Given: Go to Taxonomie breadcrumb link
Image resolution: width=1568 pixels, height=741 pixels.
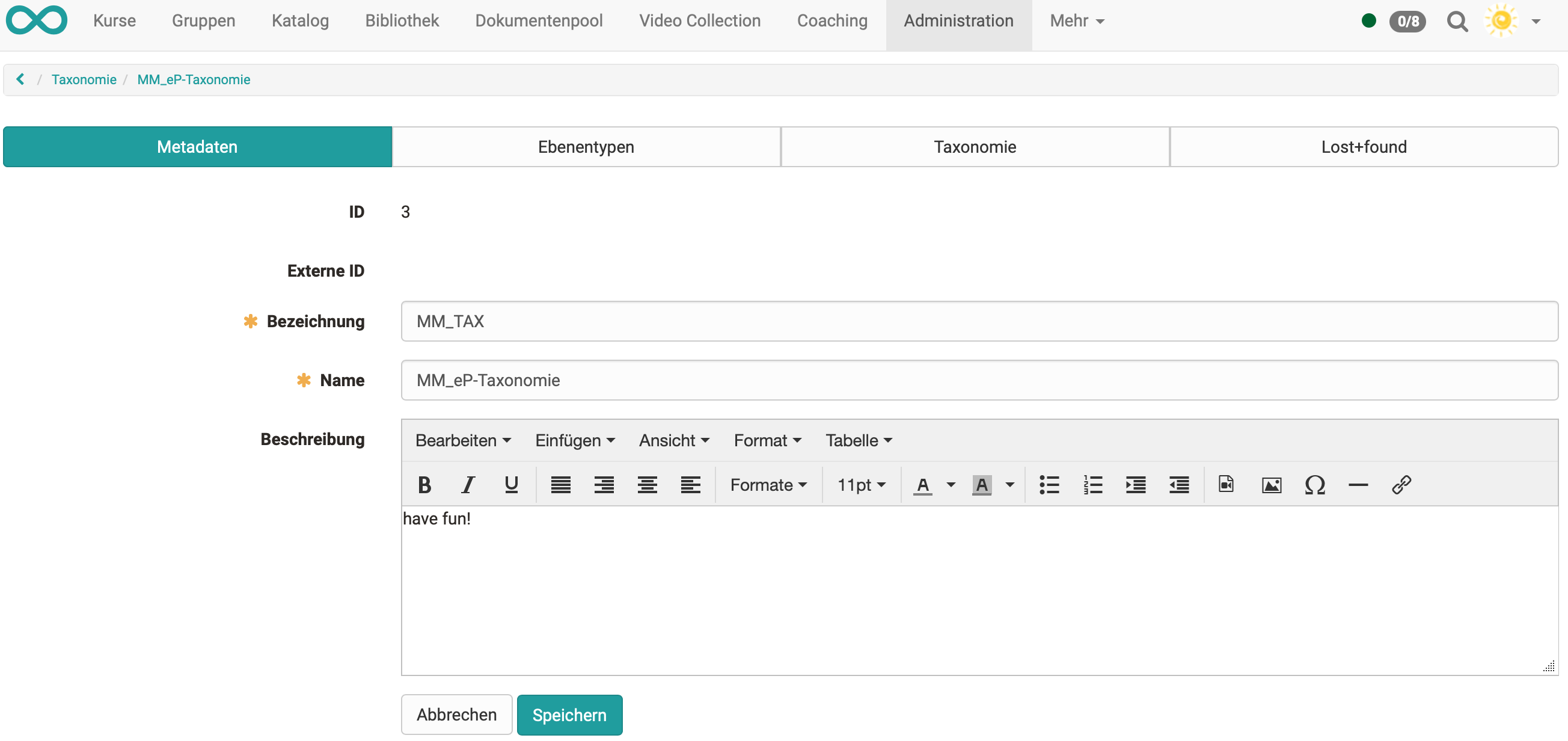Looking at the screenshot, I should (x=84, y=80).
